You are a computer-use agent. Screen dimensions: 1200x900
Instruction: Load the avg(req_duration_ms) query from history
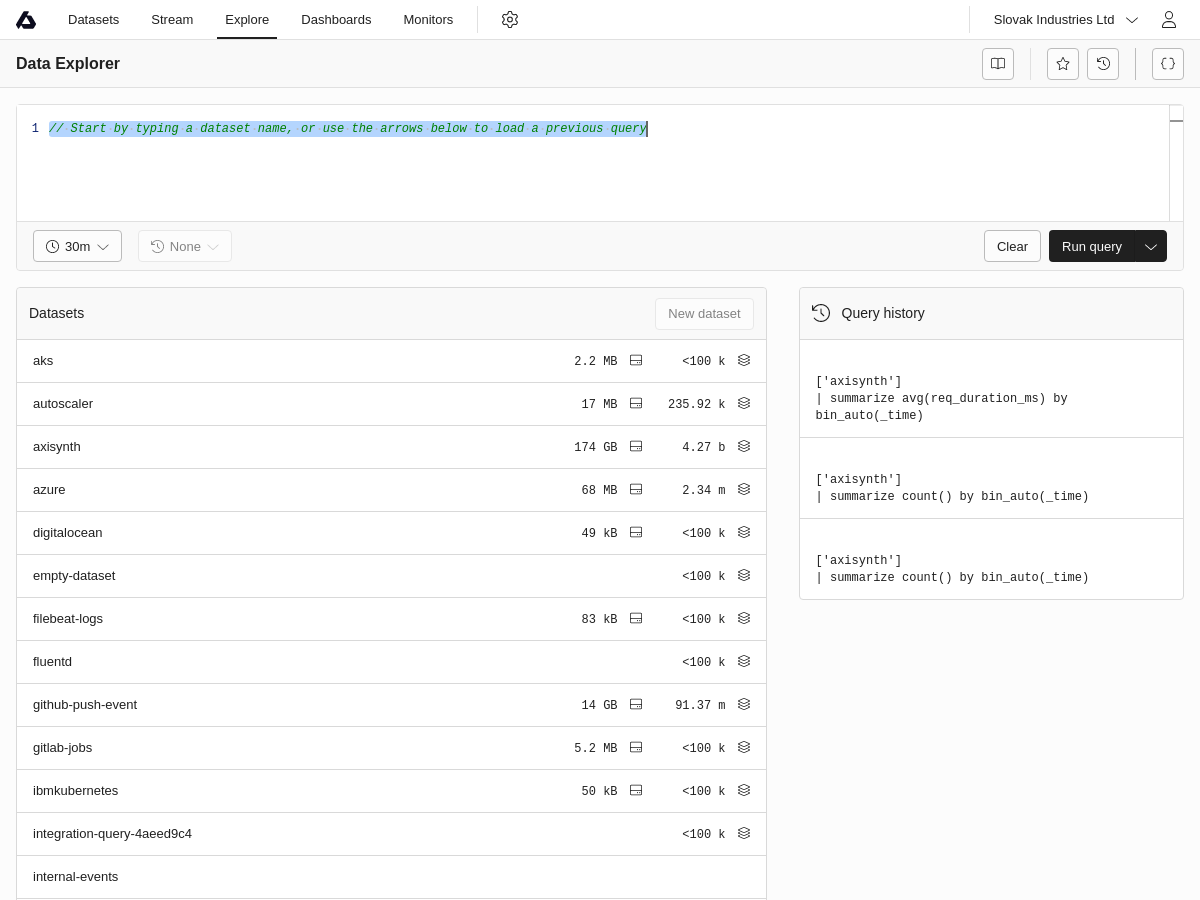coord(941,398)
